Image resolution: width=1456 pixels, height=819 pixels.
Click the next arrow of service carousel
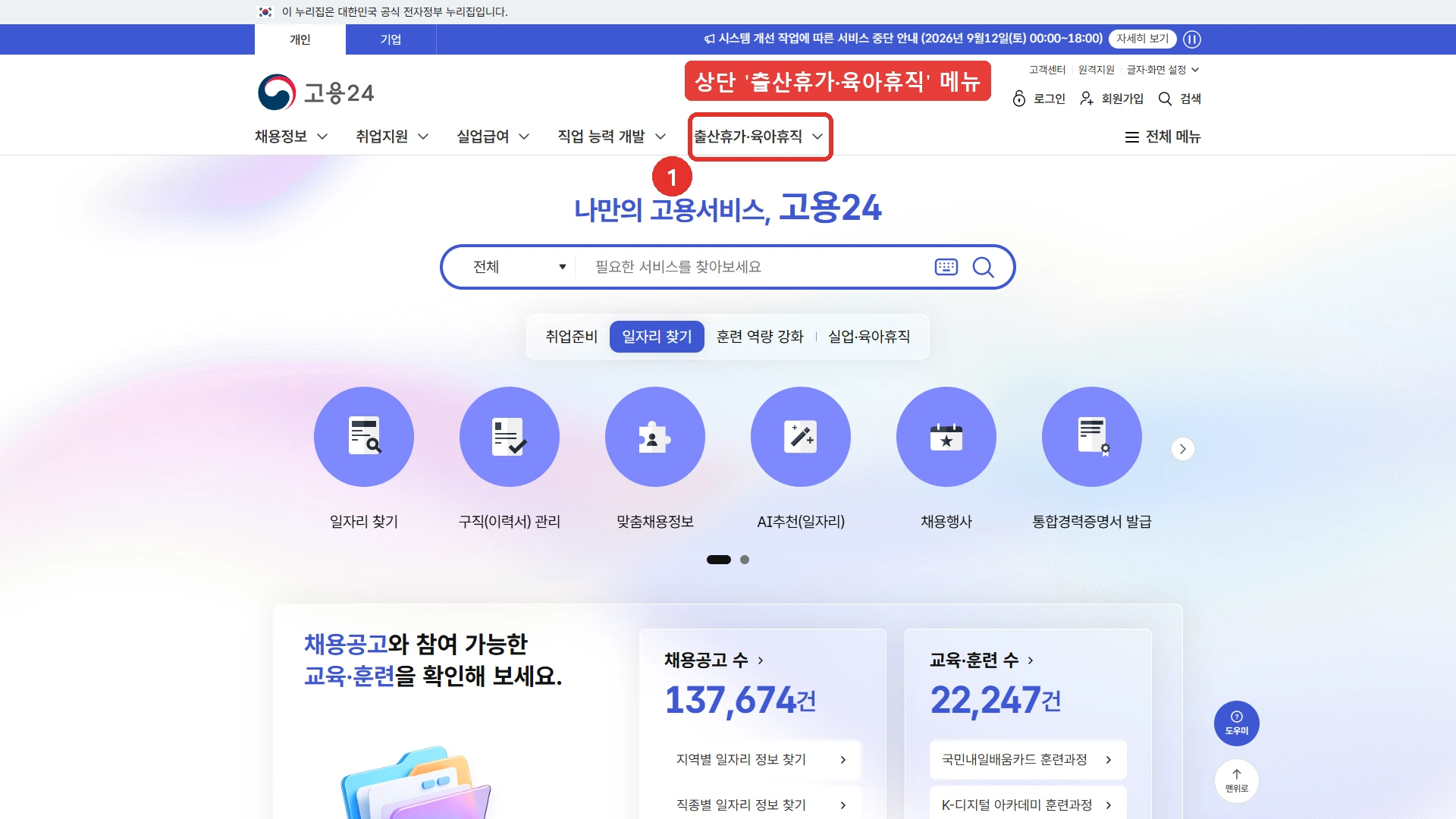tap(1183, 449)
